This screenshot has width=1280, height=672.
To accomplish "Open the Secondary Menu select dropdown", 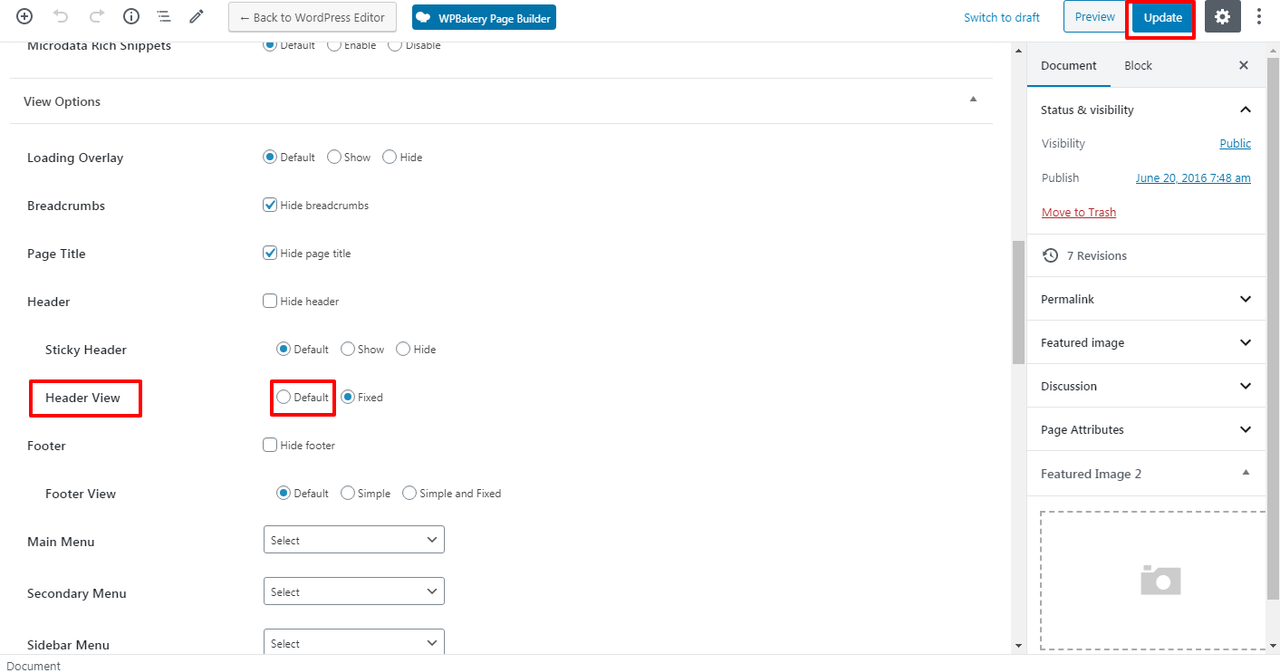I will (x=354, y=592).
